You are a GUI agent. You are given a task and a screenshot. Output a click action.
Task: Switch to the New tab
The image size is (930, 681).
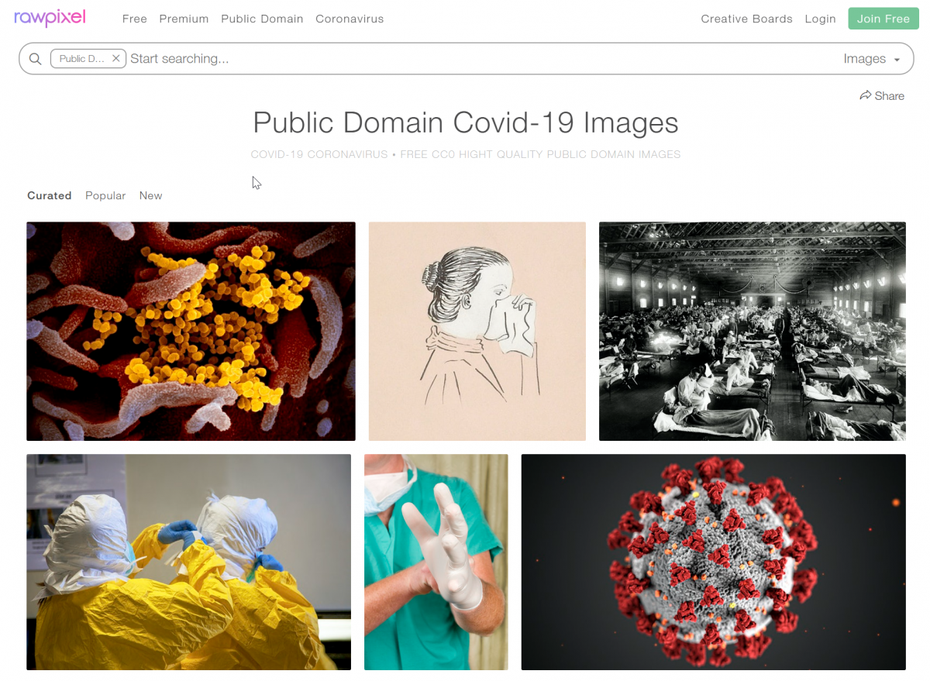click(151, 196)
